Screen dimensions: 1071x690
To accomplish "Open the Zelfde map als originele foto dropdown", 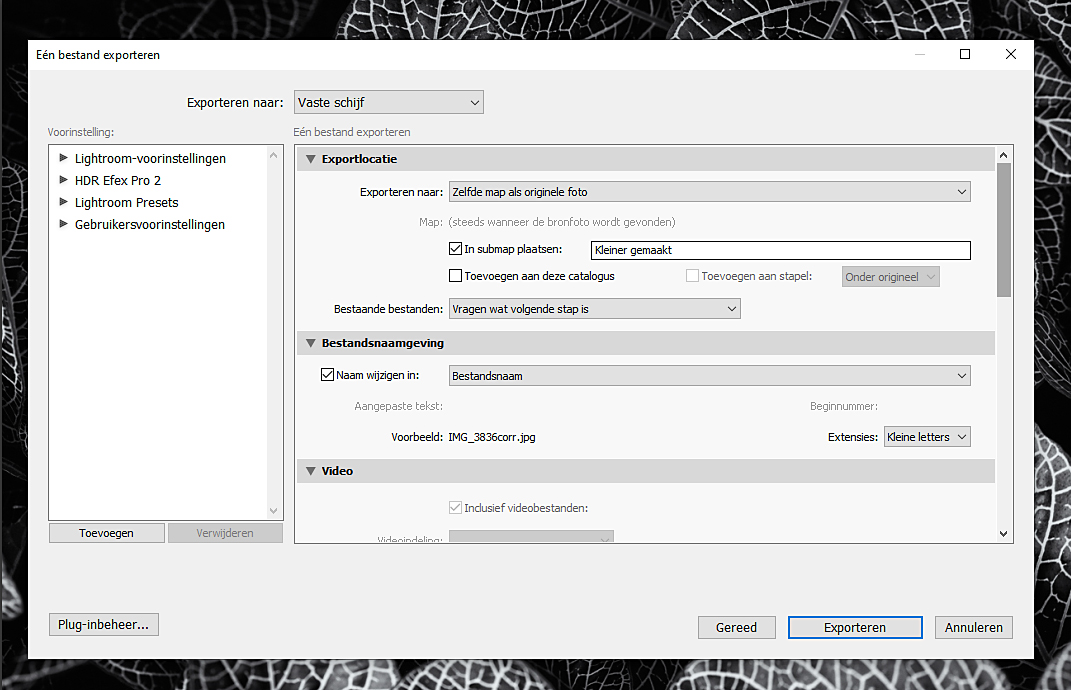I will click(x=709, y=192).
